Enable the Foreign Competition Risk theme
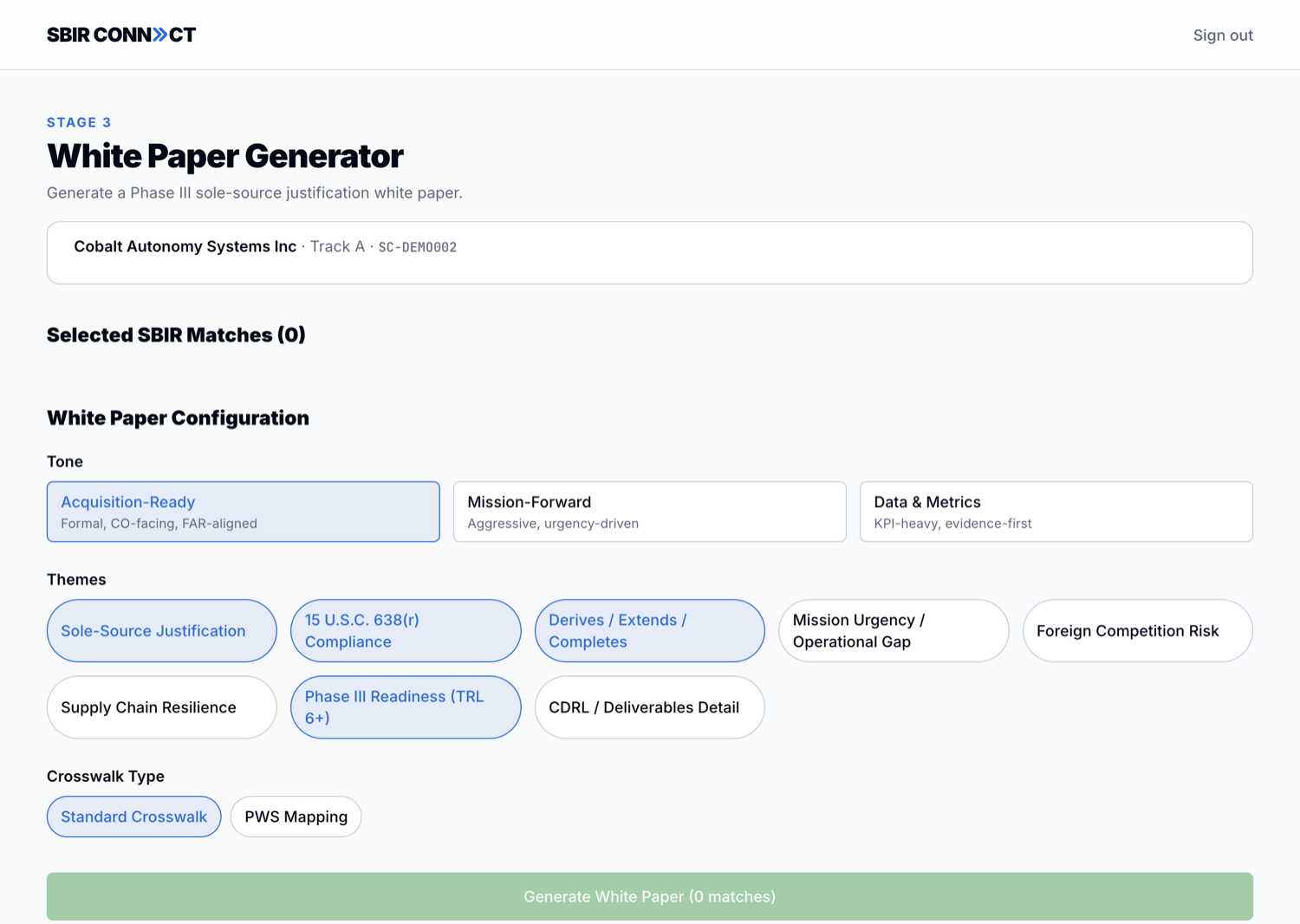The height and width of the screenshot is (924, 1300). 1138,631
